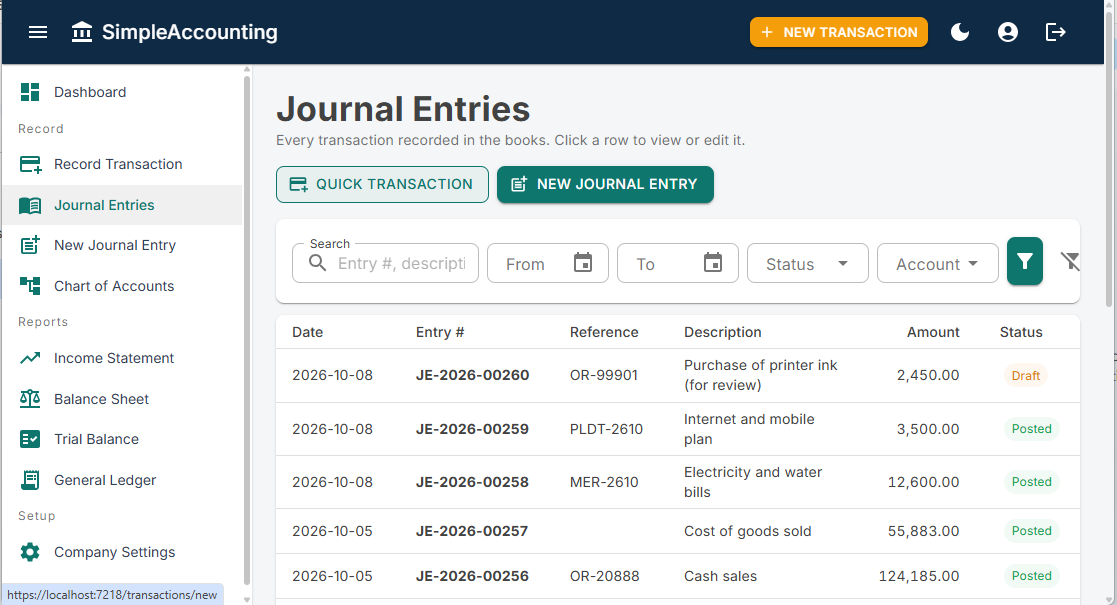Open entry JE-2026-00256
Screen dimensions: 1117x605
(x=472, y=576)
